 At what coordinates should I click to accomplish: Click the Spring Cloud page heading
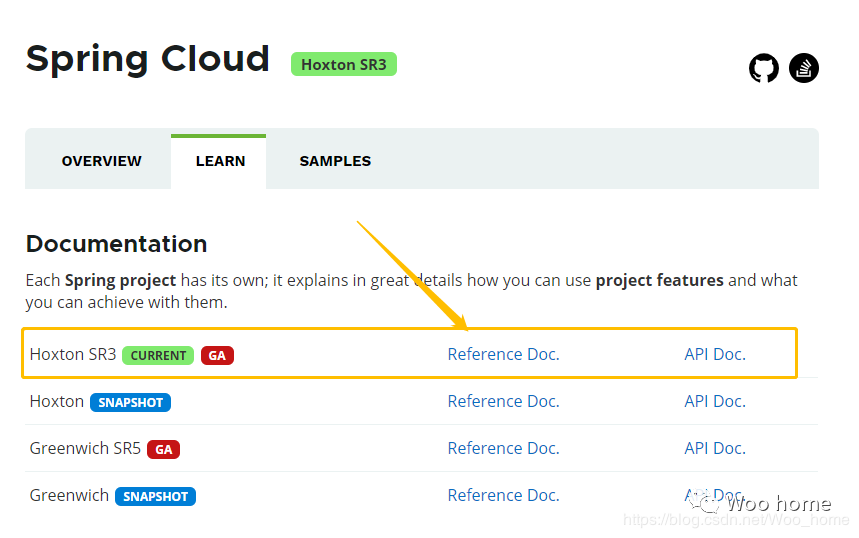[148, 59]
